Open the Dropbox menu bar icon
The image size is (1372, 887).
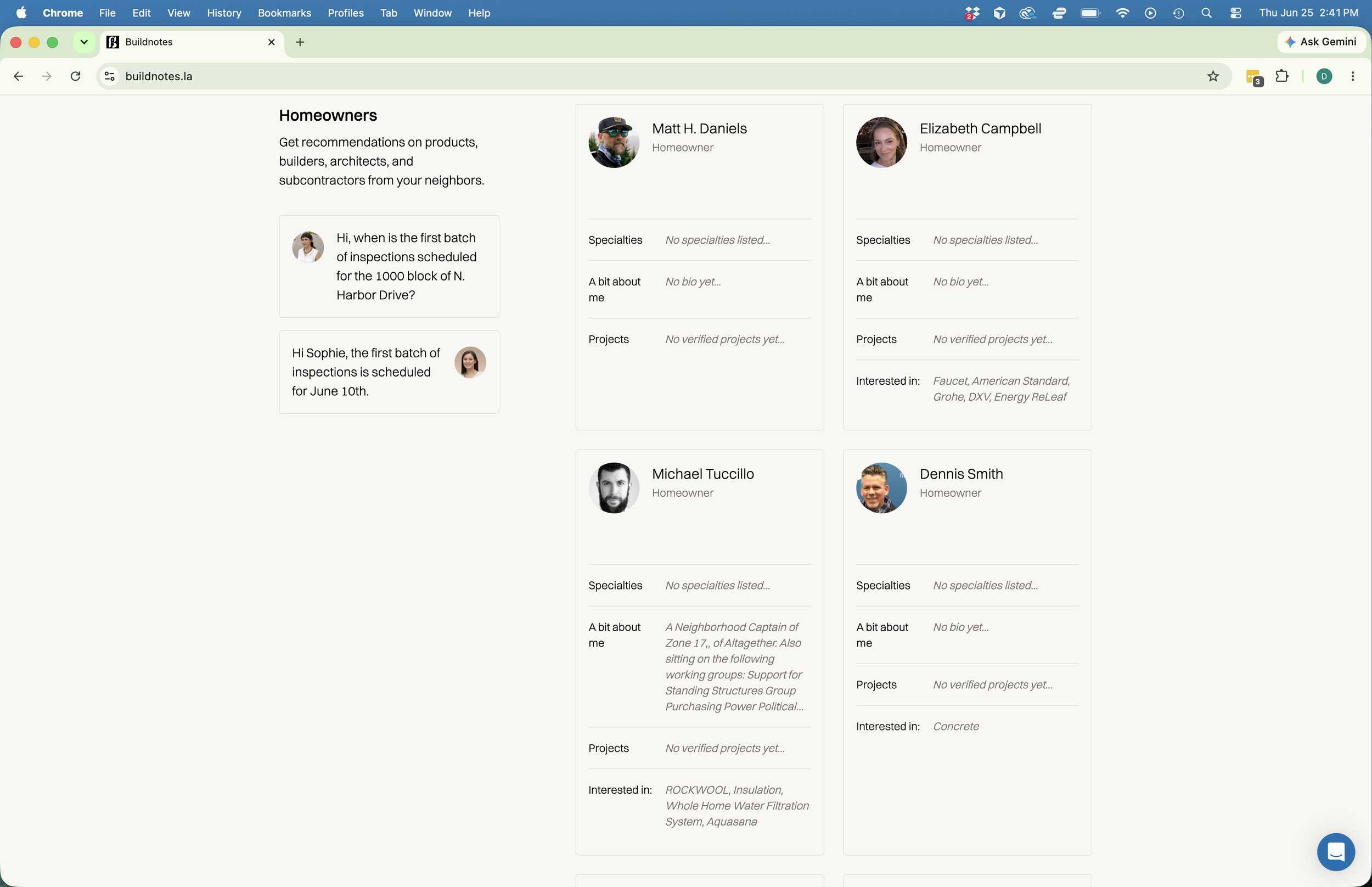[972, 13]
